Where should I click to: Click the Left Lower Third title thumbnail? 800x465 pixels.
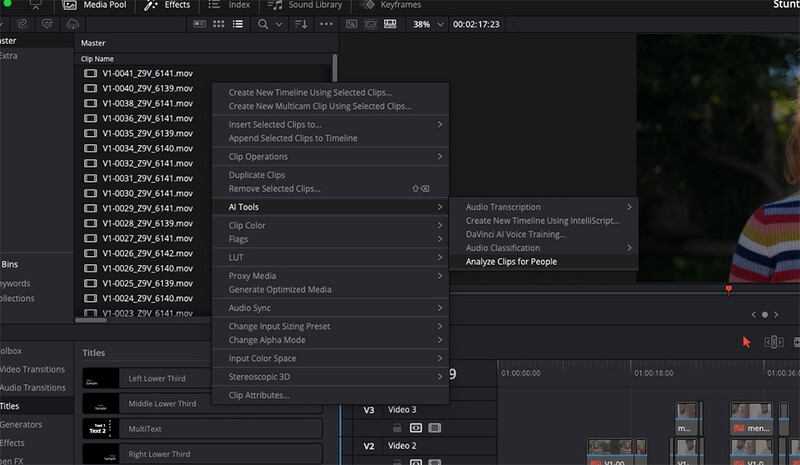coord(101,379)
